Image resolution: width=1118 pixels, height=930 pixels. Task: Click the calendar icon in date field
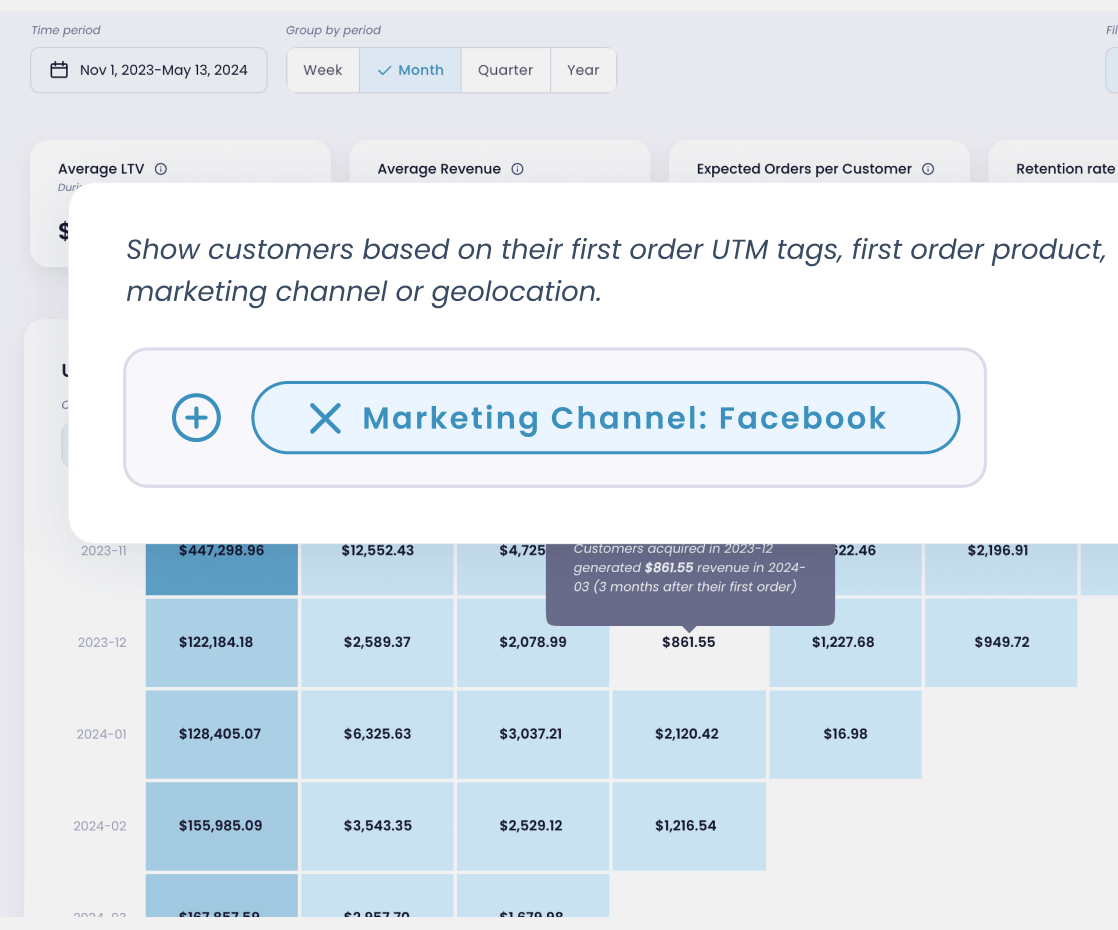tap(59, 70)
